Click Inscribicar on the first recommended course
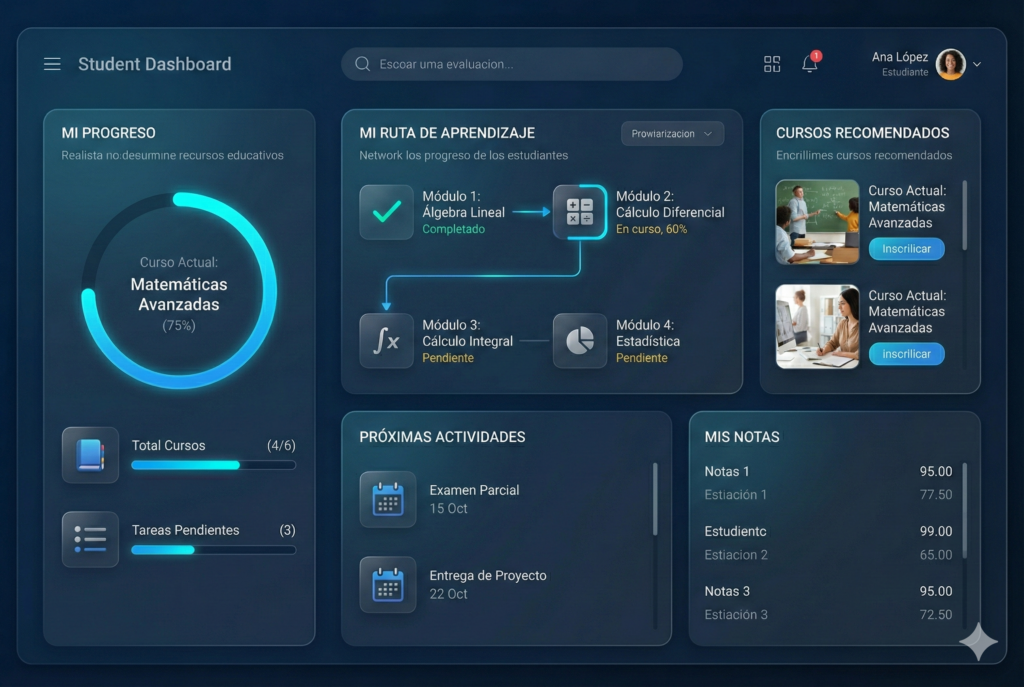The width and height of the screenshot is (1024, 687). (906, 249)
